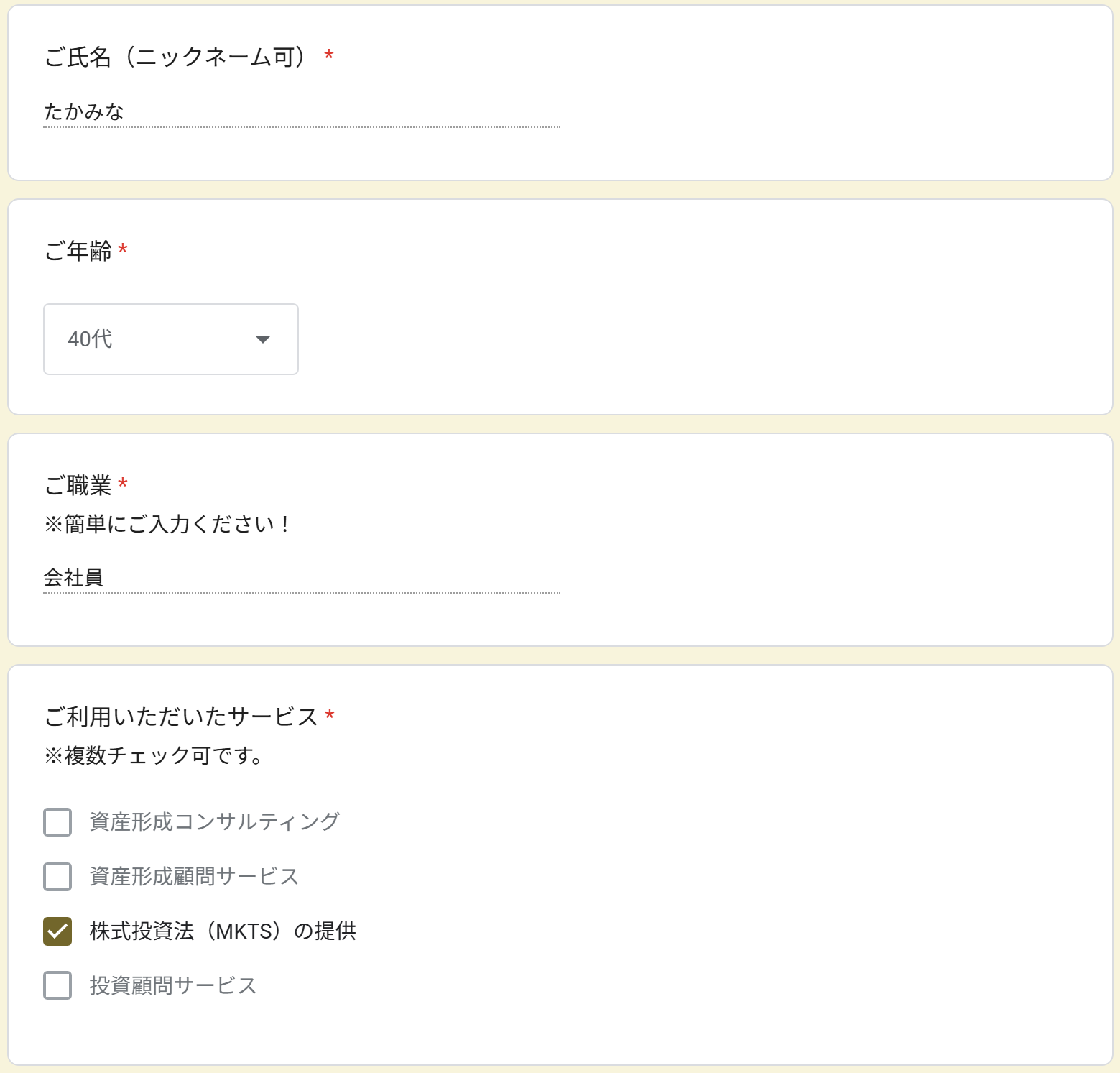Check the 資産形成コンサルティング checkbox square
Viewport: 1120px width, 1073px height.
pyautogui.click(x=57, y=822)
